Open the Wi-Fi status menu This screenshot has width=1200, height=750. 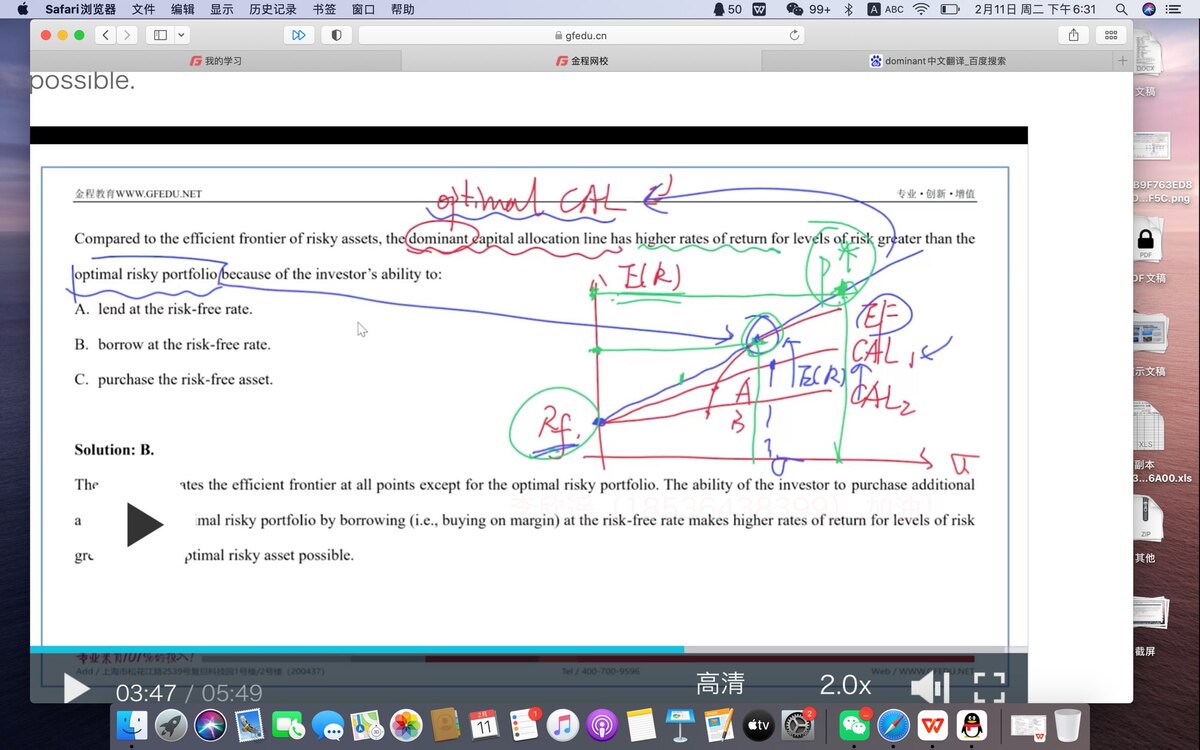click(x=921, y=9)
